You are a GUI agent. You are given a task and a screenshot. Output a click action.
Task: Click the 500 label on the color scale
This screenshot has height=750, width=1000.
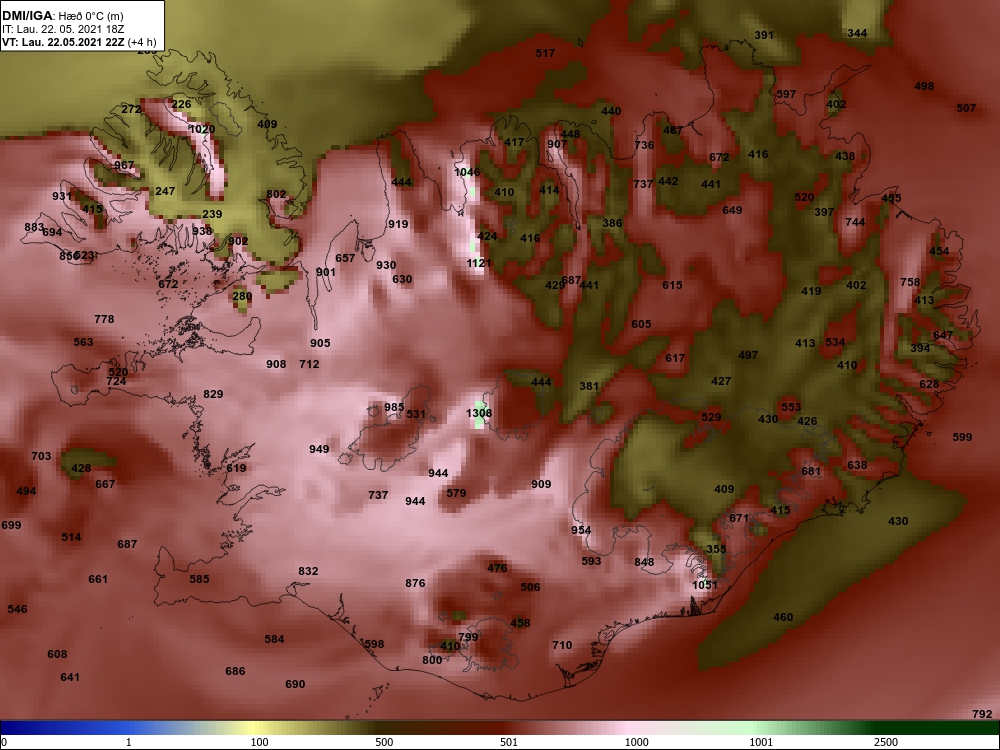384,742
